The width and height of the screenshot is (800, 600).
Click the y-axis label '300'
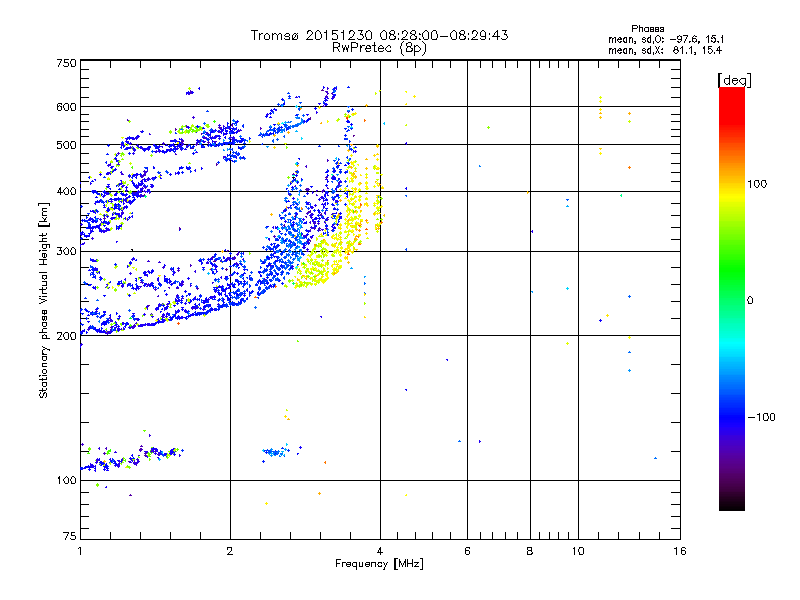pos(66,252)
